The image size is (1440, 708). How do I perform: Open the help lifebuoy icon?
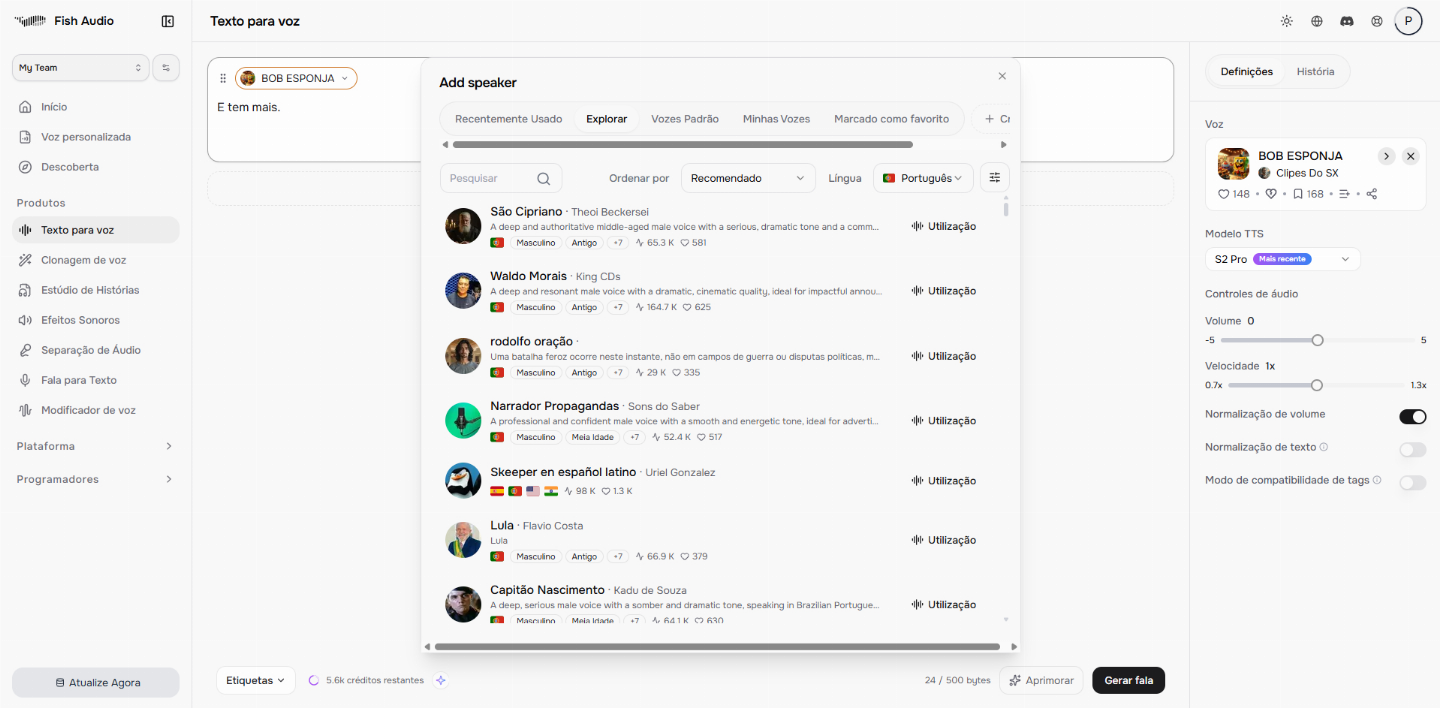(1377, 21)
